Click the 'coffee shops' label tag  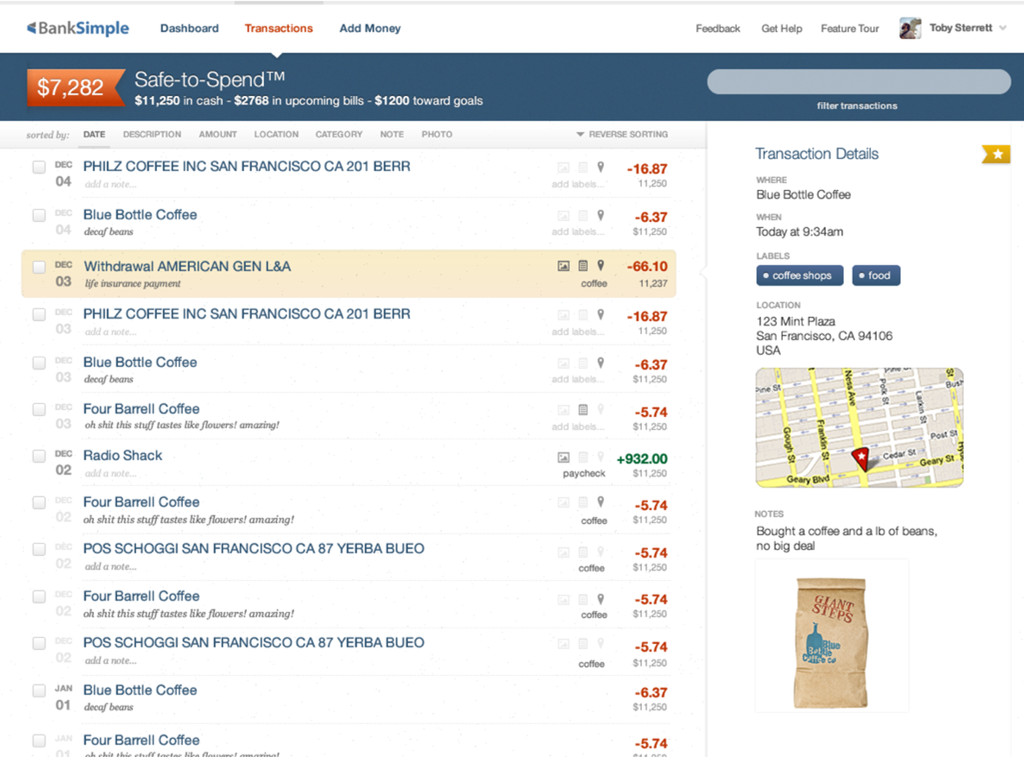click(x=800, y=276)
